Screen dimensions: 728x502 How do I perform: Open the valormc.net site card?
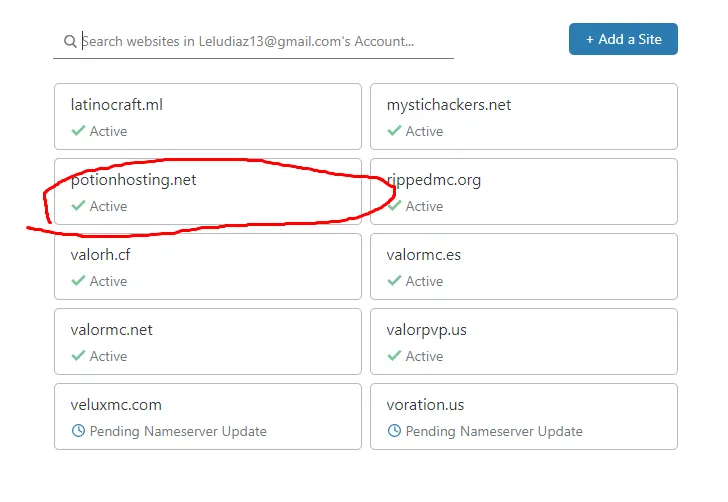[208, 341]
